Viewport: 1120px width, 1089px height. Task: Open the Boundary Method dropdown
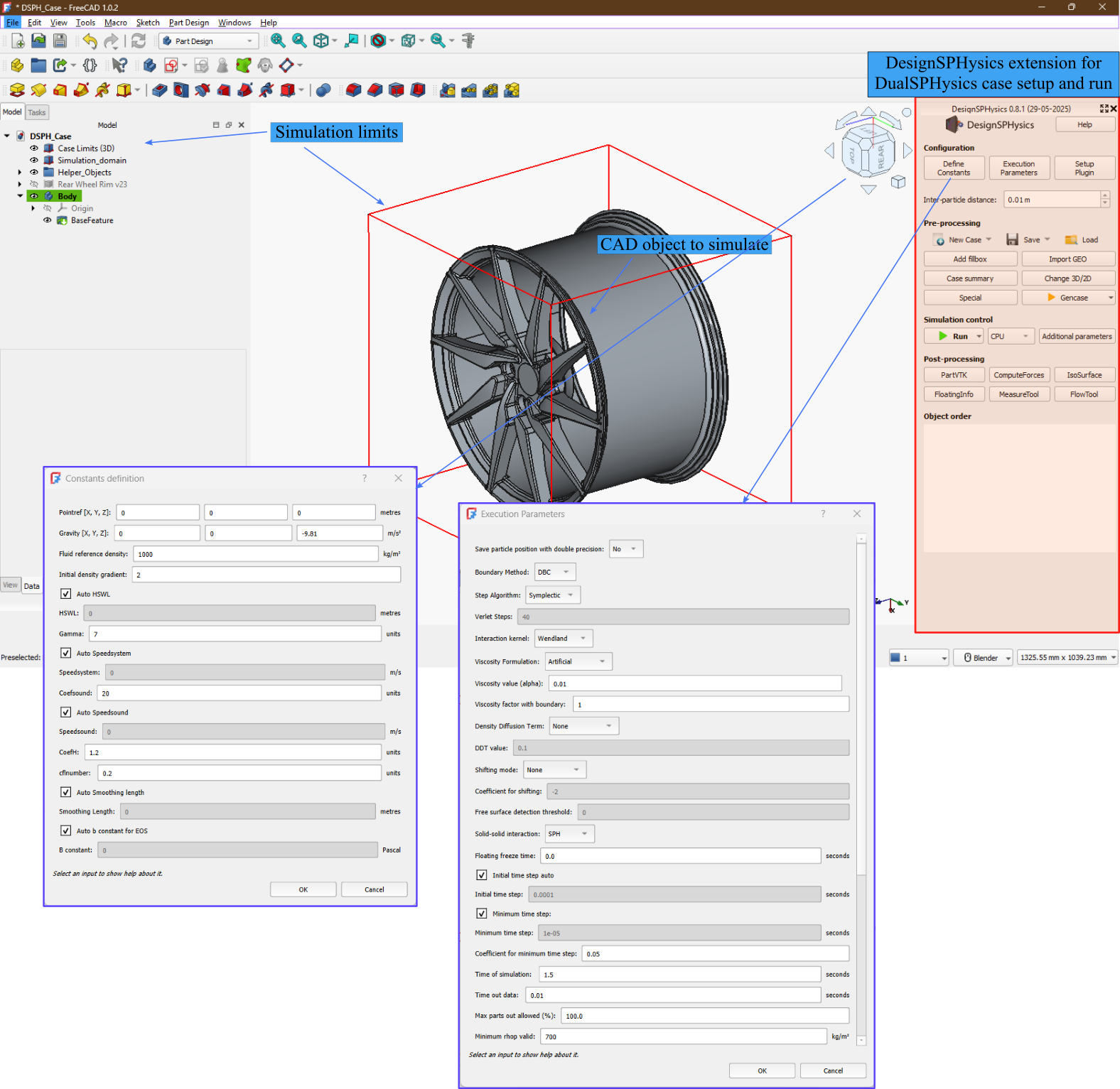[x=554, y=572]
